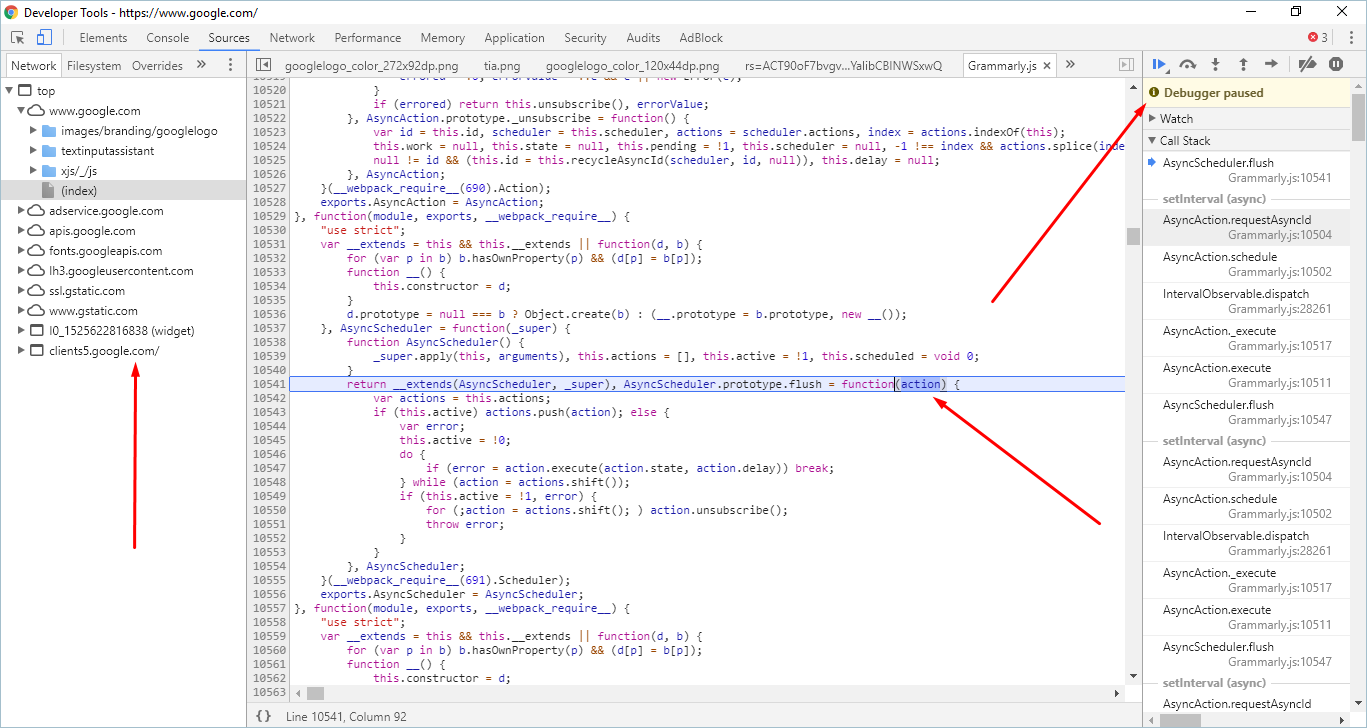Viewport: 1367px width, 728px height.
Task: Click the Step into next function icon
Action: click(x=1216, y=65)
